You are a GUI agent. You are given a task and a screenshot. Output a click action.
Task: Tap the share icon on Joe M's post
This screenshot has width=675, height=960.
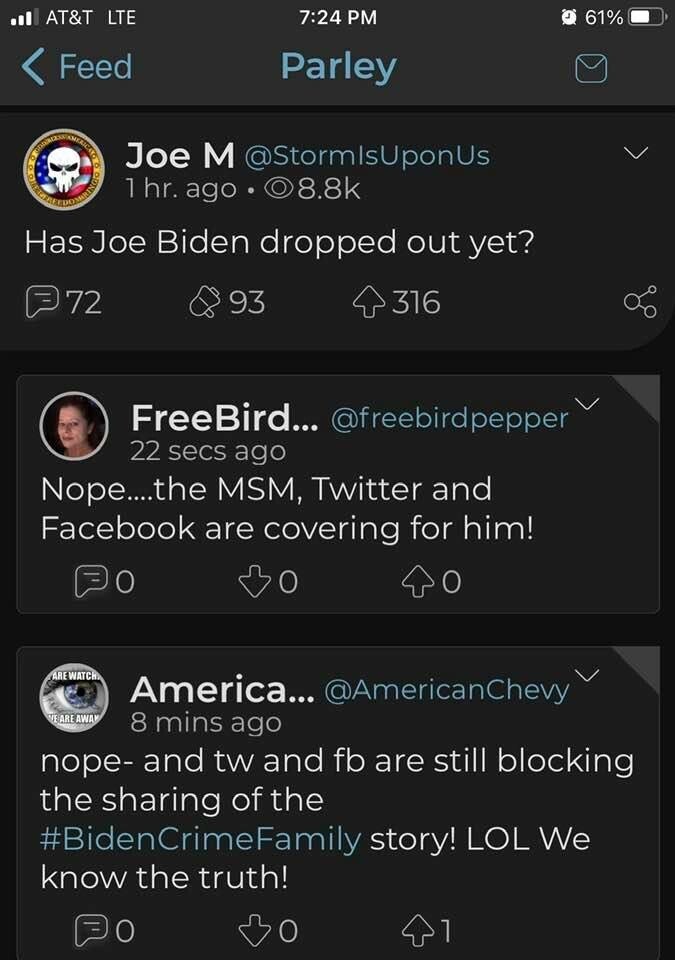[x=640, y=302]
